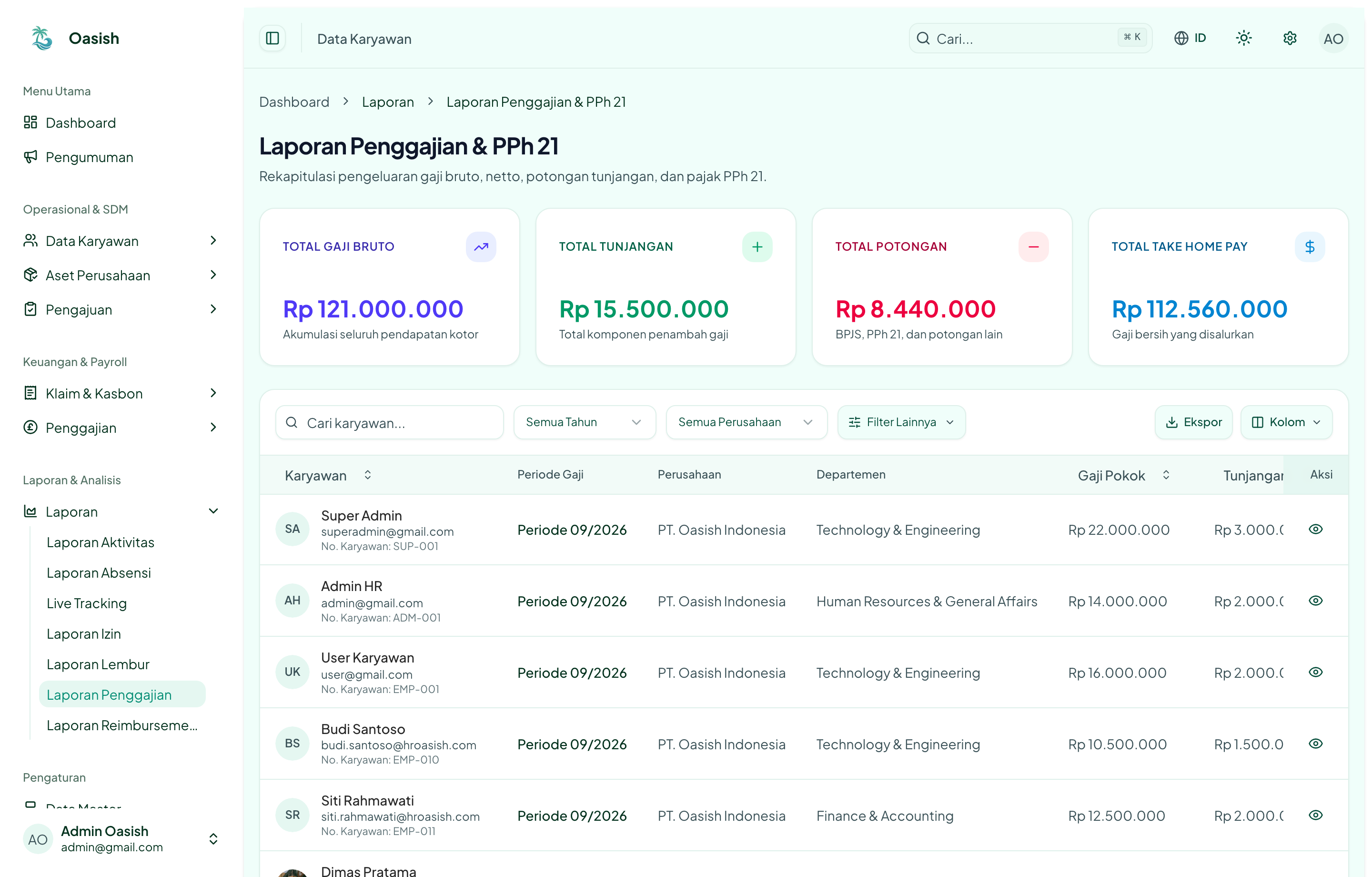This screenshot has height=877, width=1372.
Task: Open Filter Lainnya dropdown
Action: (x=901, y=423)
